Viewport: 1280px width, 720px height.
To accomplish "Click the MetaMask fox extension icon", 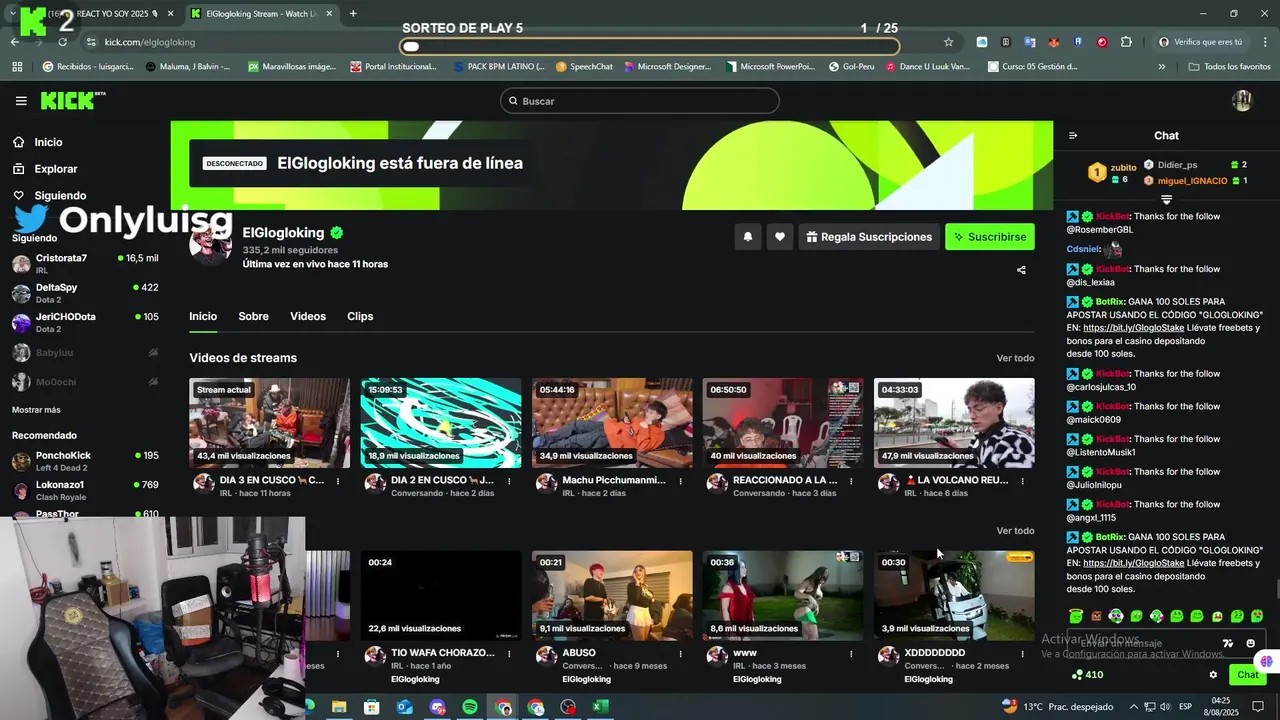I will [1053, 42].
